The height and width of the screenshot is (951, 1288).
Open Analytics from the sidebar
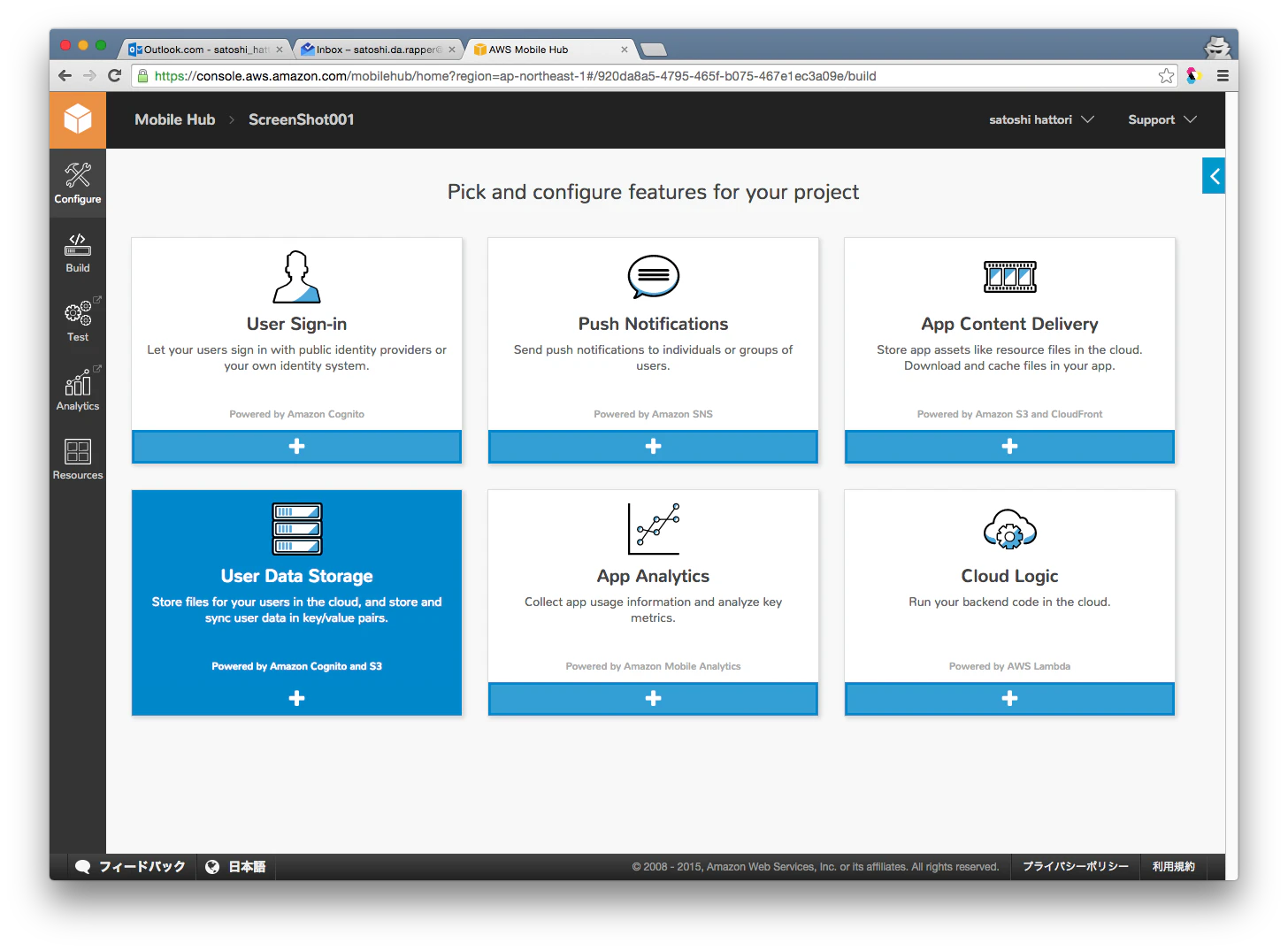click(x=78, y=390)
